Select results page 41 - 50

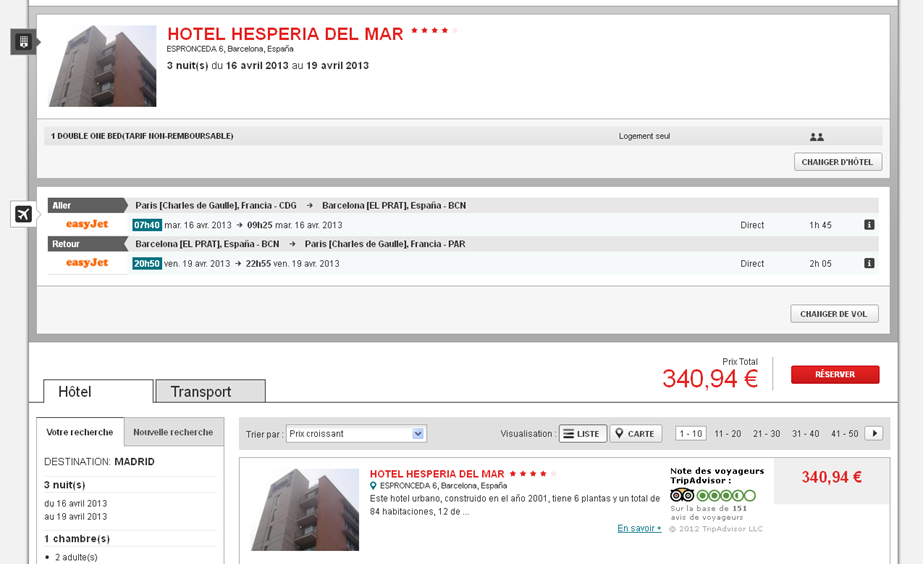[x=844, y=434]
